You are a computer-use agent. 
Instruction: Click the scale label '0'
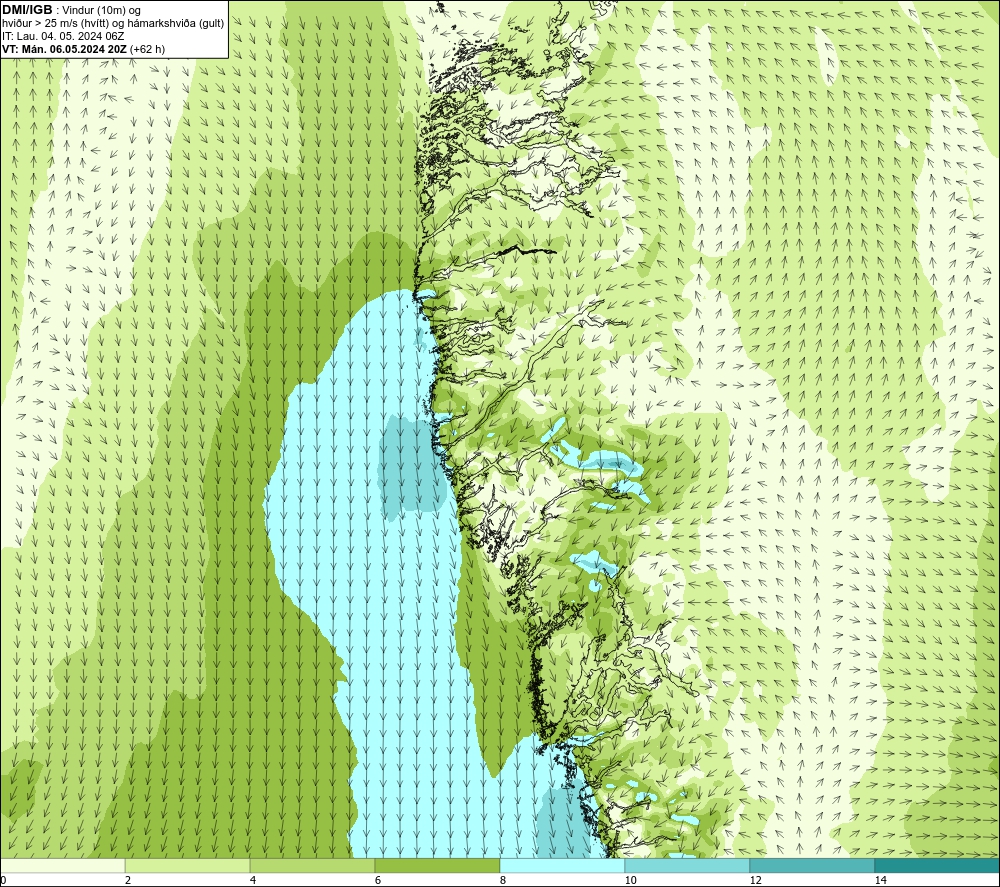tap(3, 880)
